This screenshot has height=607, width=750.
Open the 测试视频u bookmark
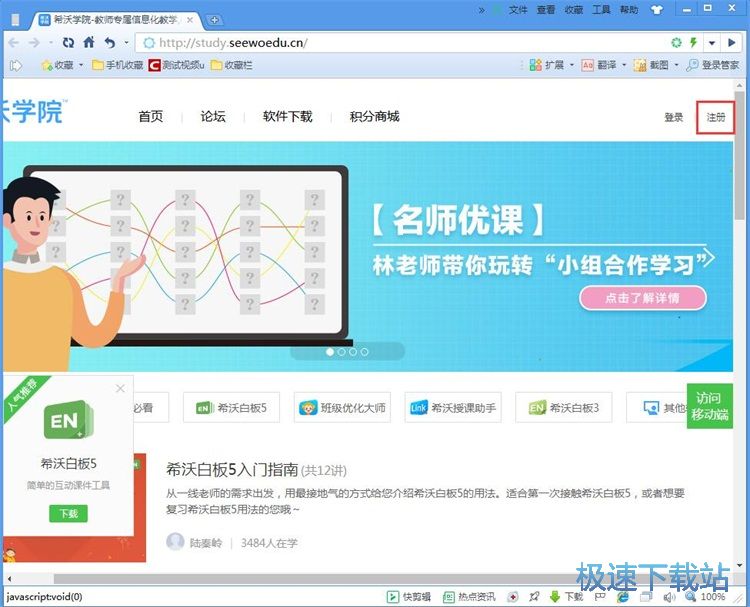coord(176,65)
